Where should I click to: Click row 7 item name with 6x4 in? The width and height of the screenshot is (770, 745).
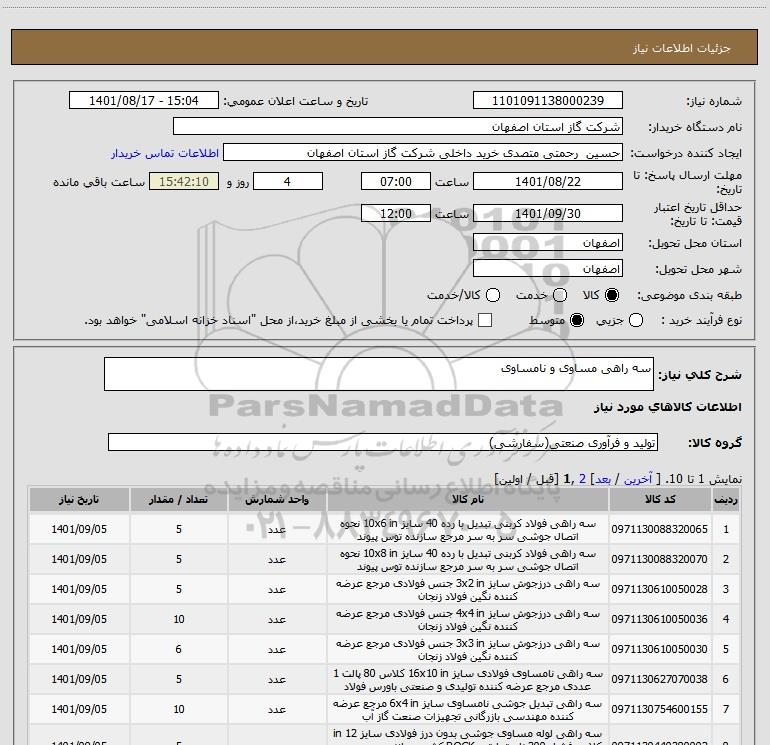coord(468,710)
